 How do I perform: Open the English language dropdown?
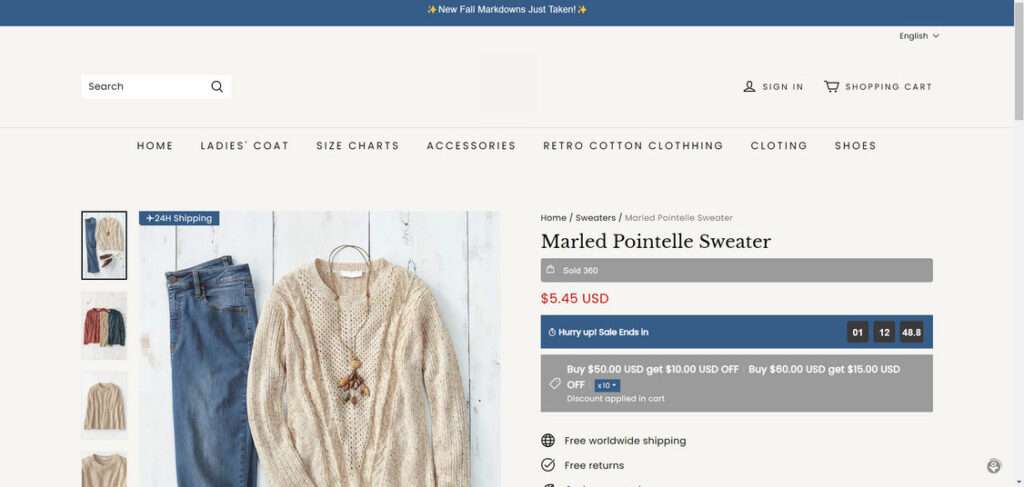click(x=919, y=36)
